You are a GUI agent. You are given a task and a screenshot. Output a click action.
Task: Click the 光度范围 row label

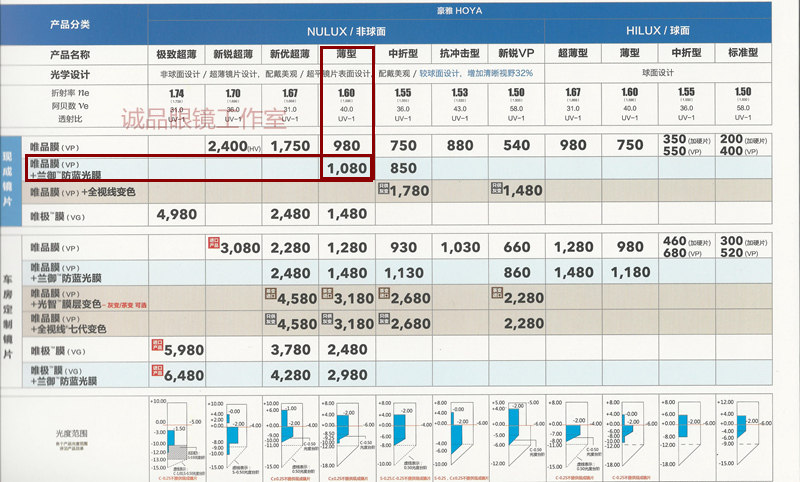coord(71,434)
